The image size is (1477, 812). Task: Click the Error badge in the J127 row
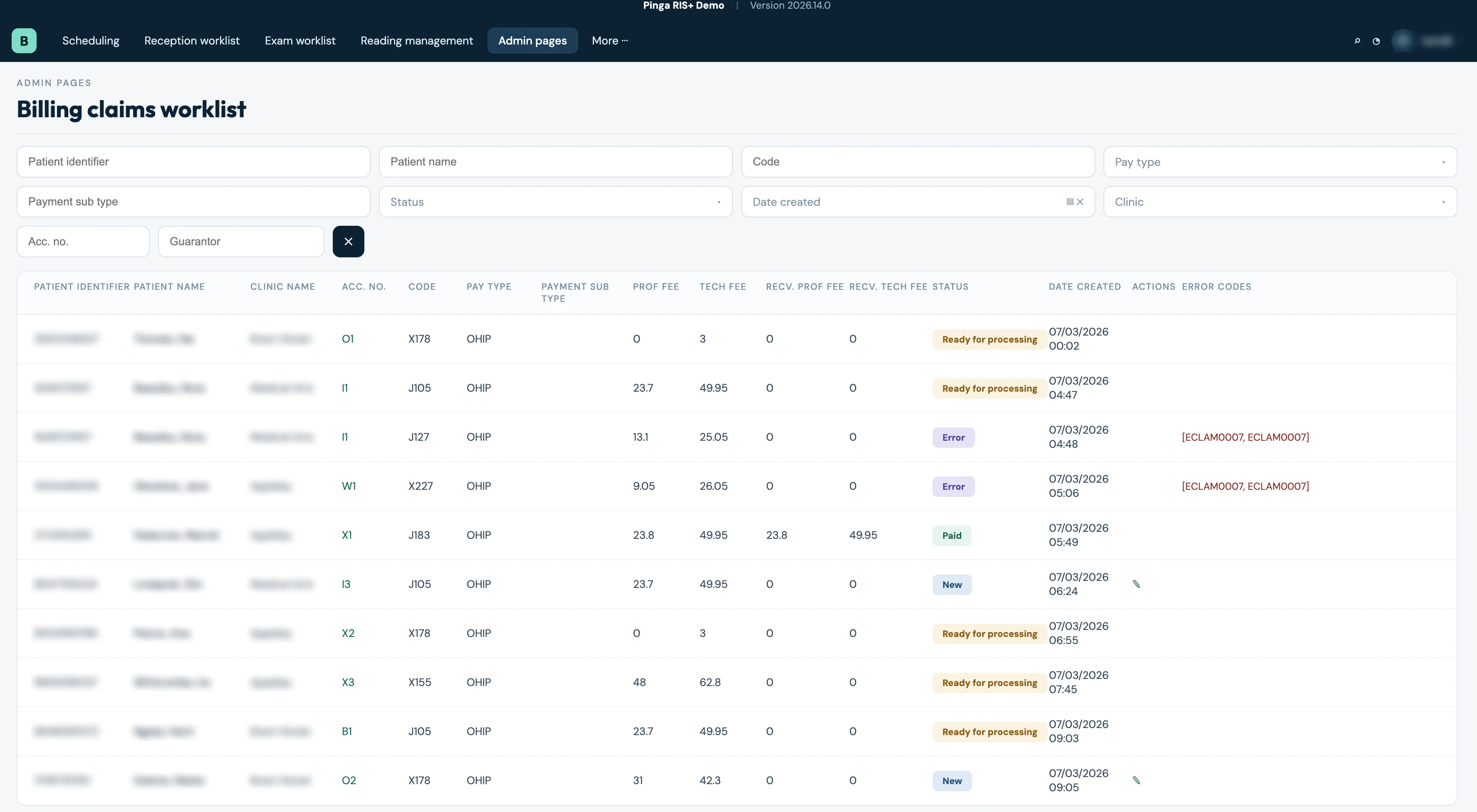click(953, 437)
